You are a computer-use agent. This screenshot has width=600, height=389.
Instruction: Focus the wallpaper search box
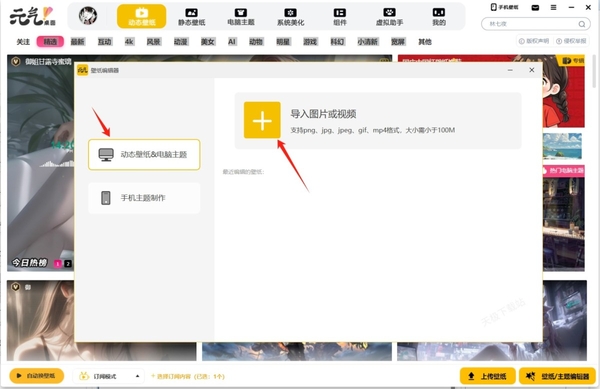(536, 24)
